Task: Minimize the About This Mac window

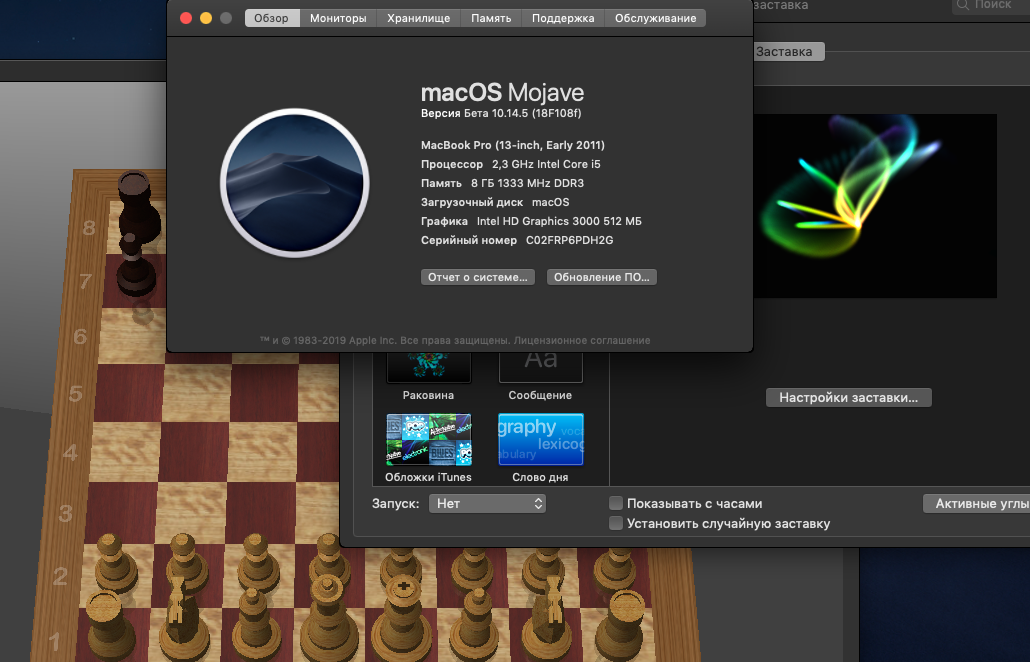Action: tap(206, 18)
